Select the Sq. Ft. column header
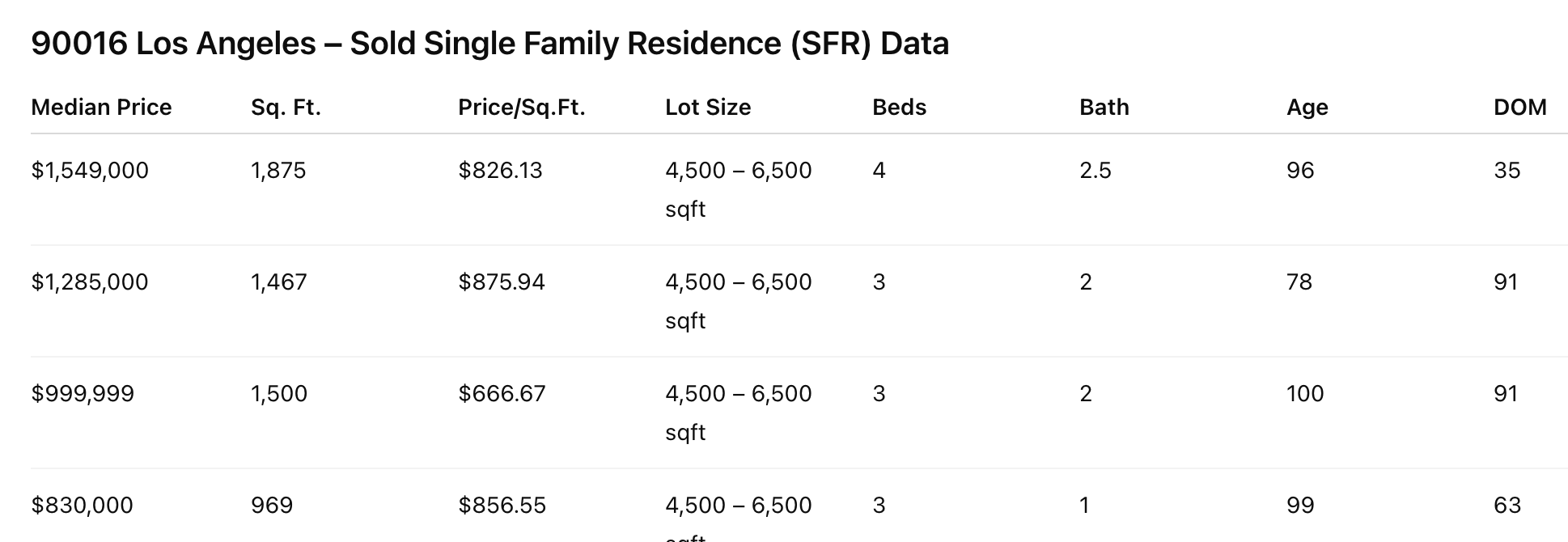The width and height of the screenshot is (1568, 542). [x=286, y=108]
